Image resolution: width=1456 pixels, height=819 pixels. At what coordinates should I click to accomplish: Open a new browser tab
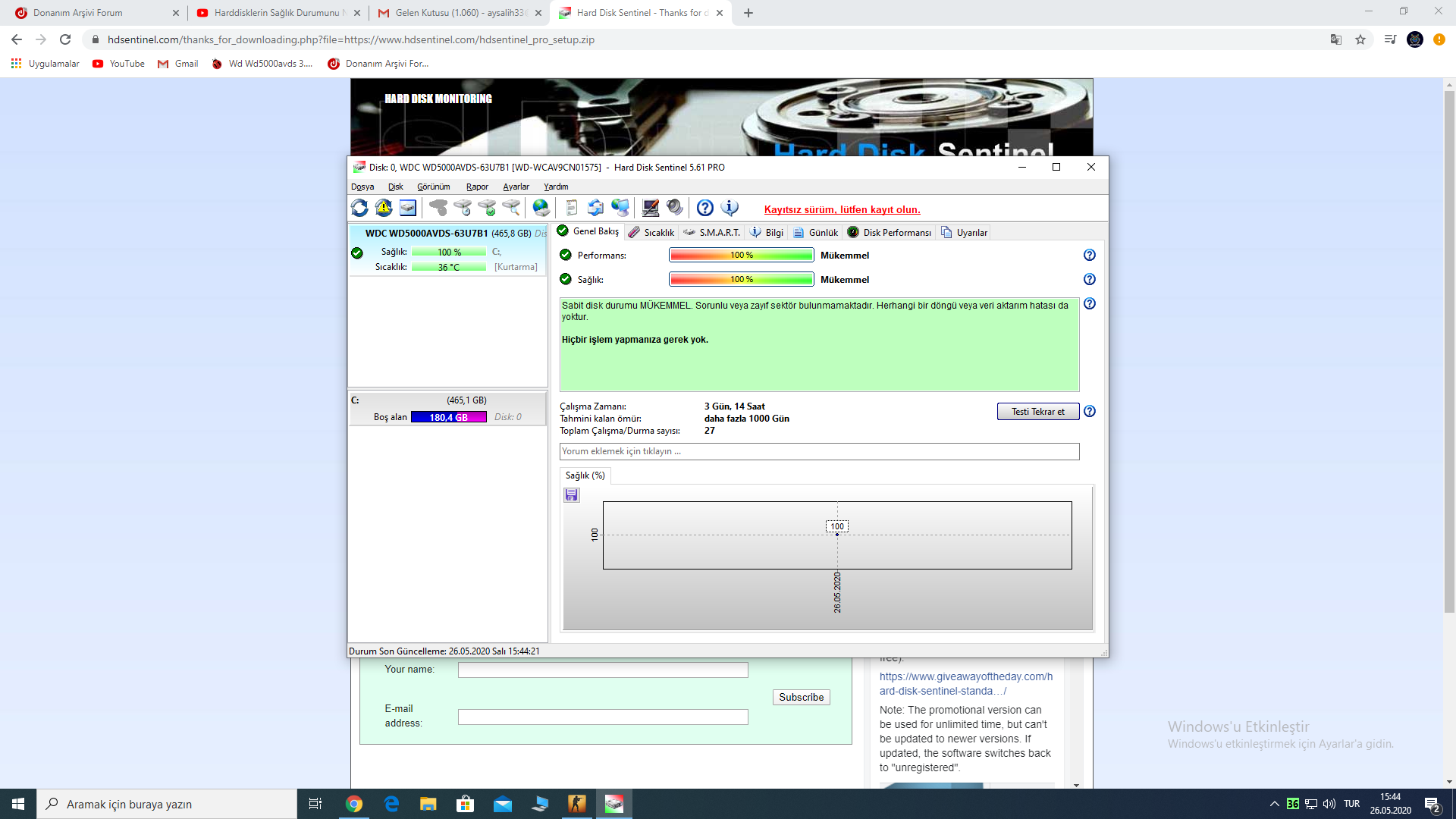(748, 13)
